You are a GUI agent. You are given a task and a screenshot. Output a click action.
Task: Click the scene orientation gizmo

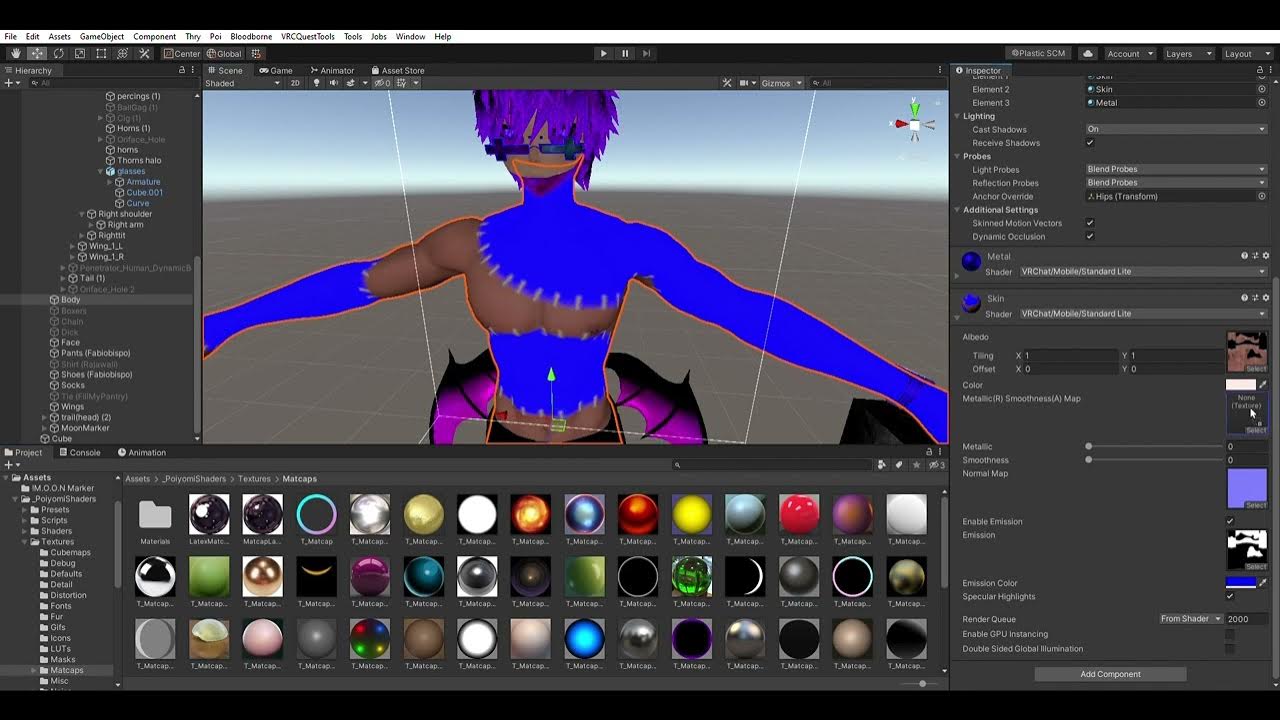[x=914, y=123]
